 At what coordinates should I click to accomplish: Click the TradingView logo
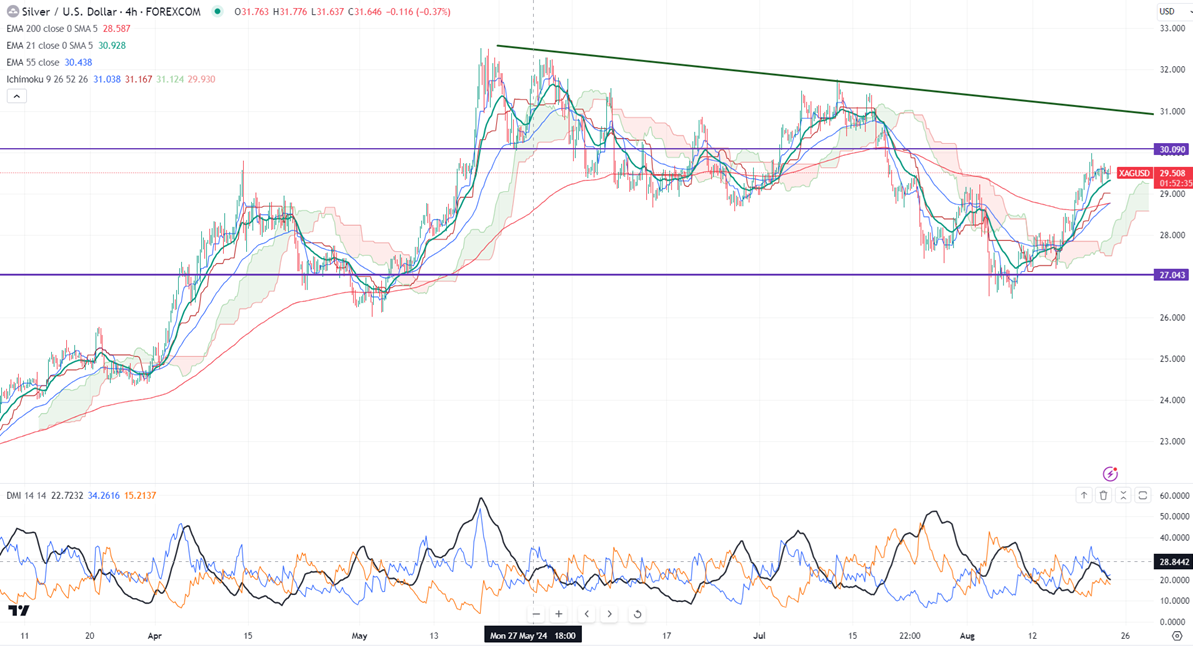[18, 610]
